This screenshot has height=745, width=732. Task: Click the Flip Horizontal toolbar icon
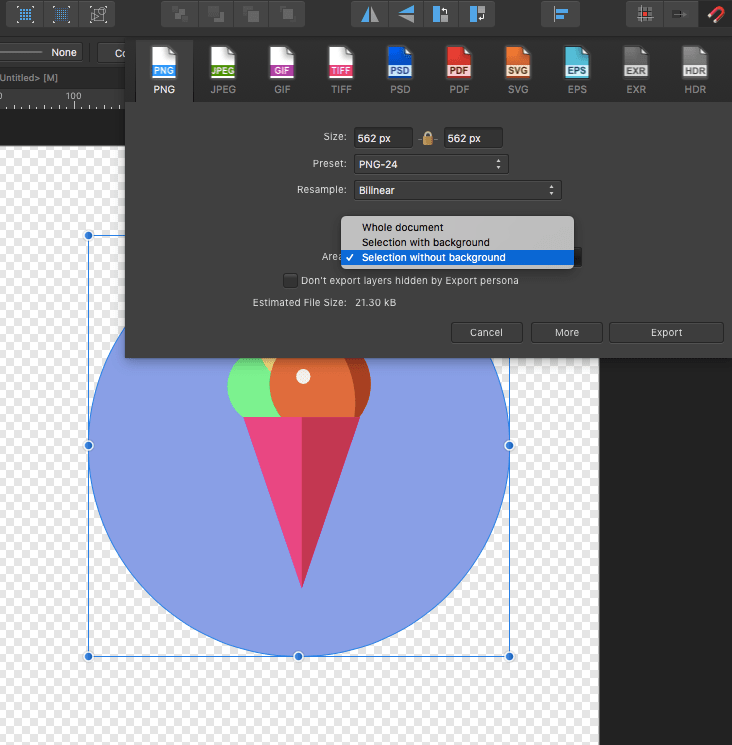pos(370,14)
